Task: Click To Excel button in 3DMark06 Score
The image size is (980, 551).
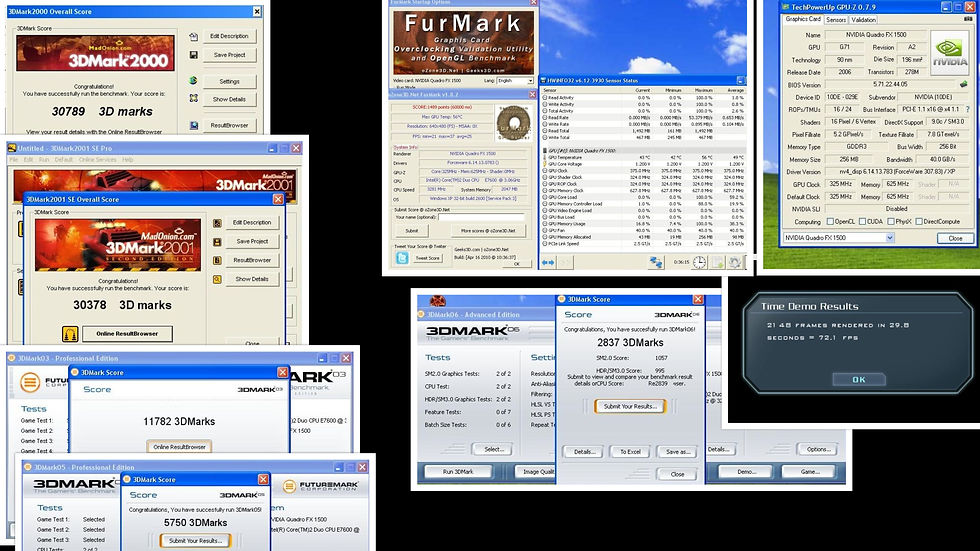Action: [630, 452]
